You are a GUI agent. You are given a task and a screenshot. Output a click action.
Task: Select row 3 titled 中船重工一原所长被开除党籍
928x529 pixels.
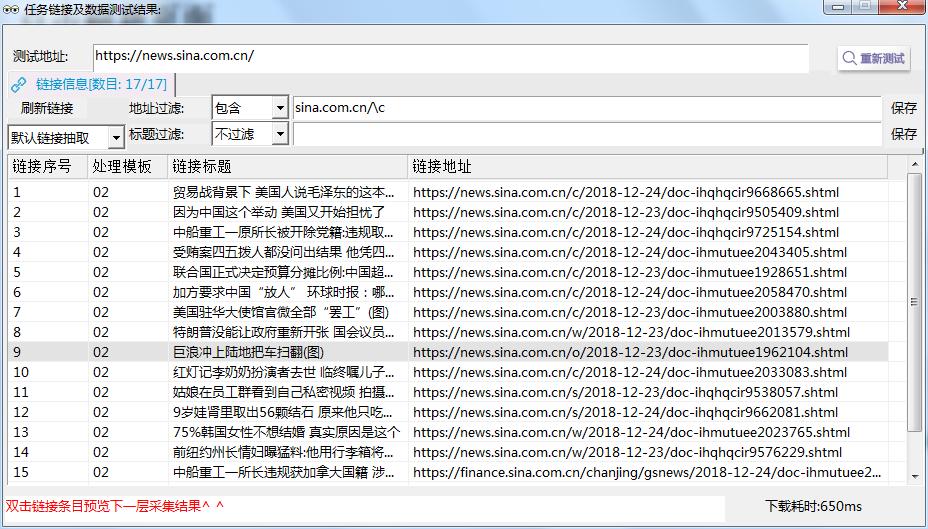[x=448, y=233]
